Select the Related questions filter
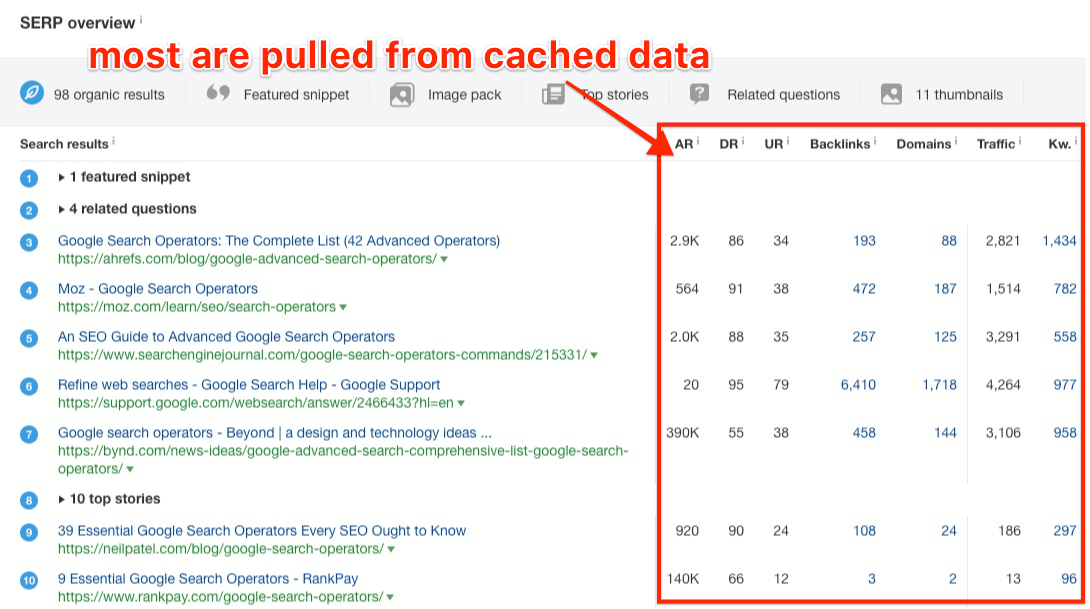 [x=765, y=95]
